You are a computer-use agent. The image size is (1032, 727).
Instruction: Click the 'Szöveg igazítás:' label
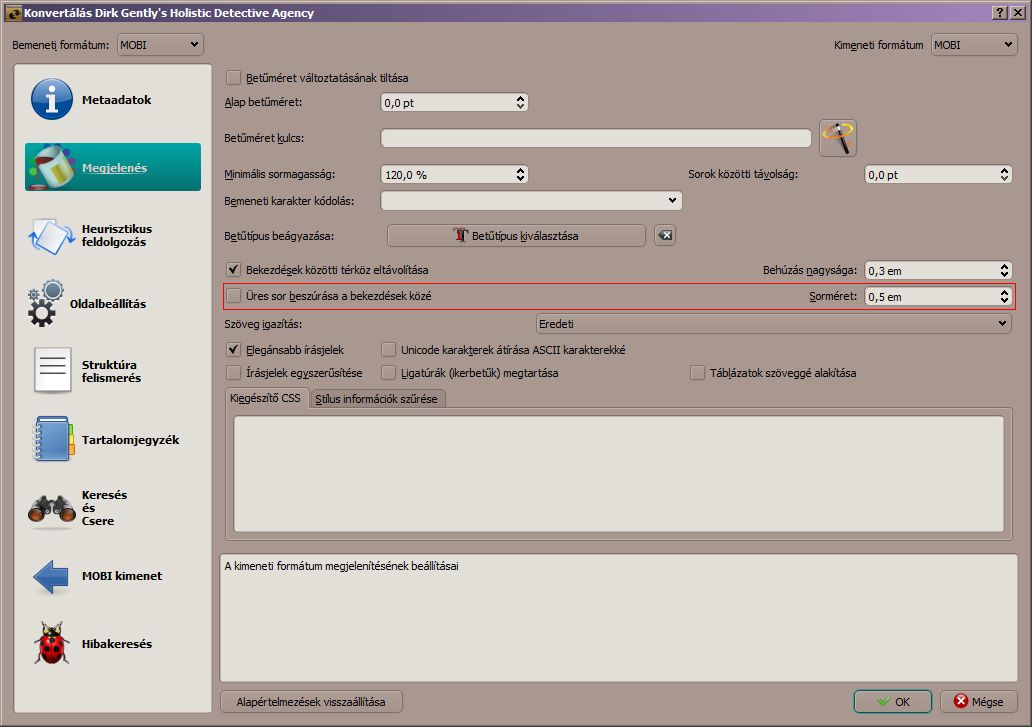point(263,324)
